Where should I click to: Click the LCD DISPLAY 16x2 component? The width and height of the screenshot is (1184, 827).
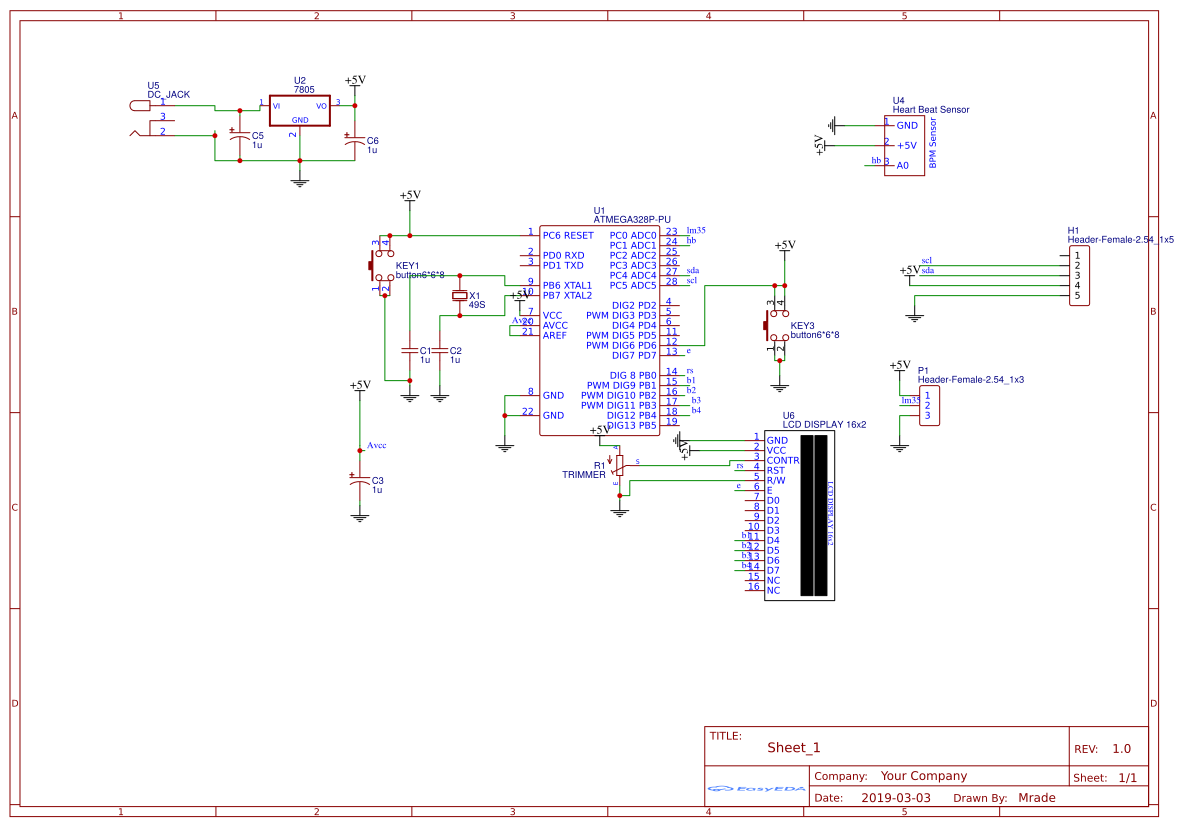tap(799, 515)
